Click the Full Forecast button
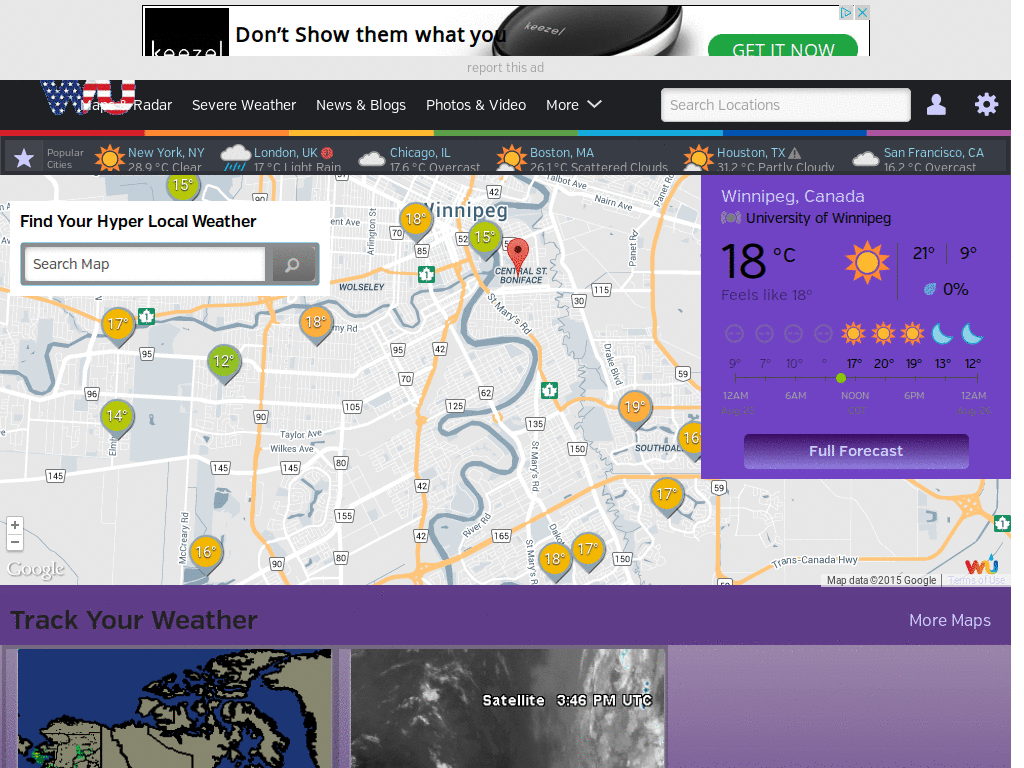This screenshot has height=768, width=1024. tap(856, 451)
